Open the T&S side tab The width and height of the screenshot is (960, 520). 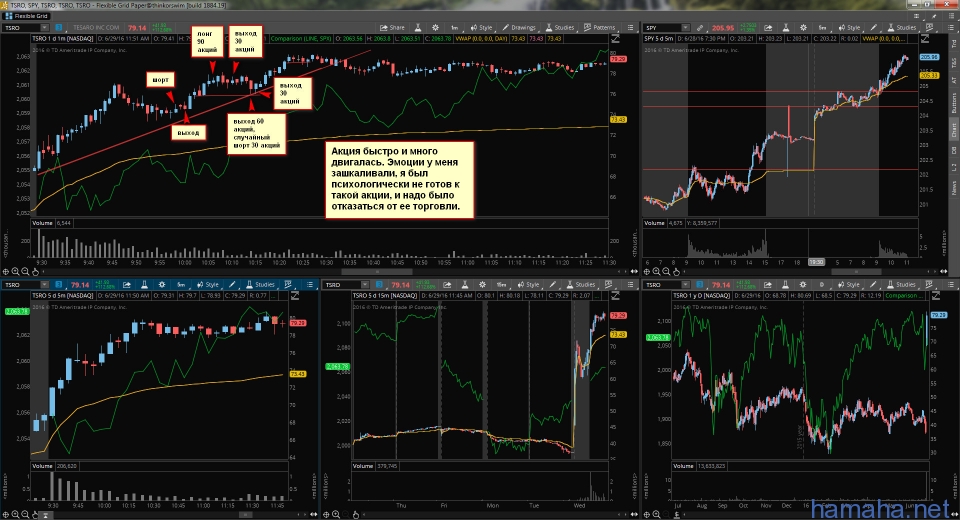tap(954, 62)
